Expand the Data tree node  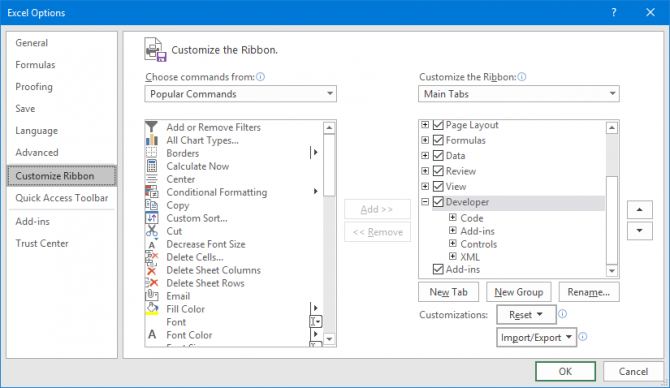(x=425, y=156)
